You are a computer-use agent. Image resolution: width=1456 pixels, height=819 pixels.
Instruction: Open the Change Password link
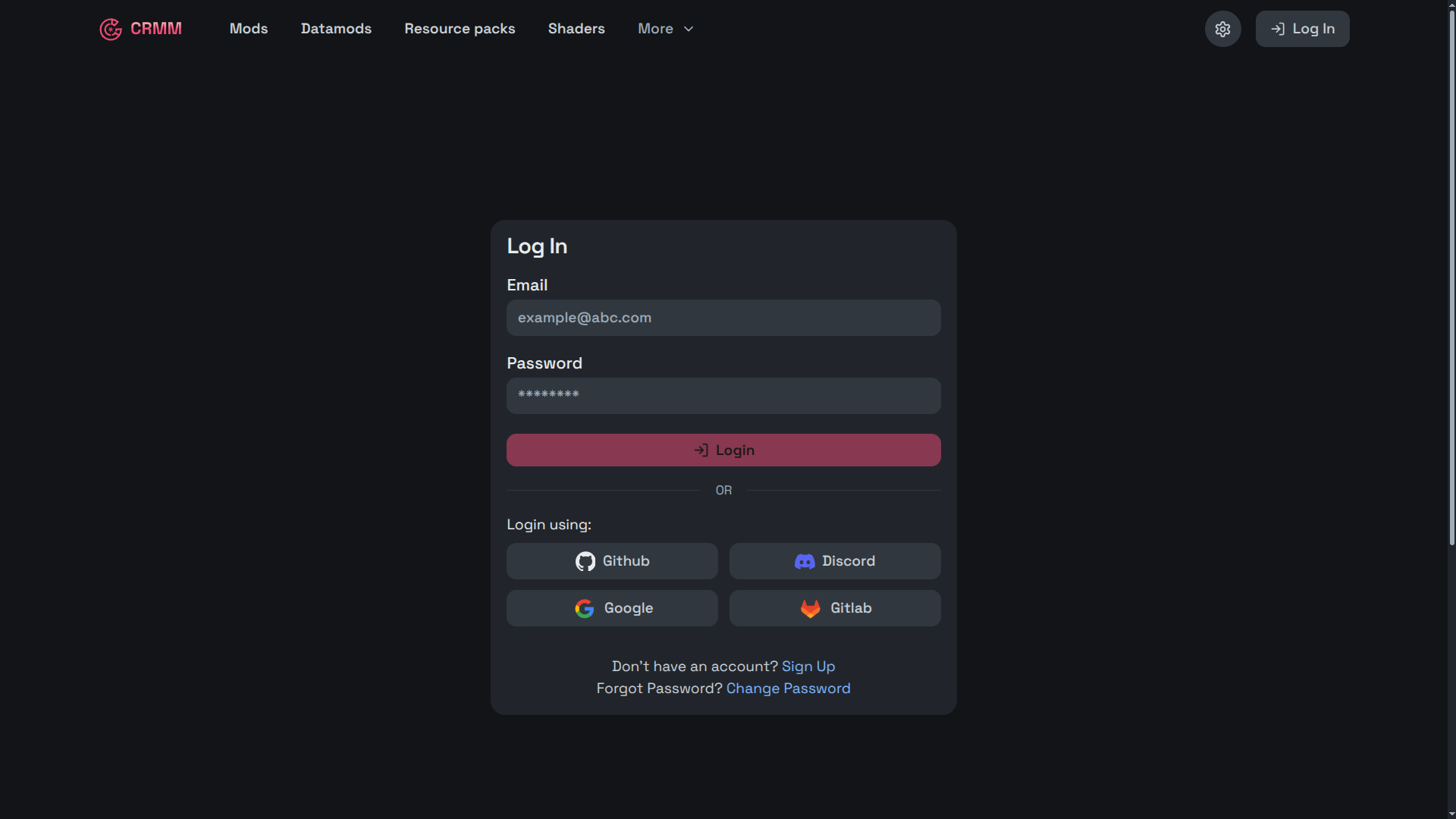click(x=789, y=689)
